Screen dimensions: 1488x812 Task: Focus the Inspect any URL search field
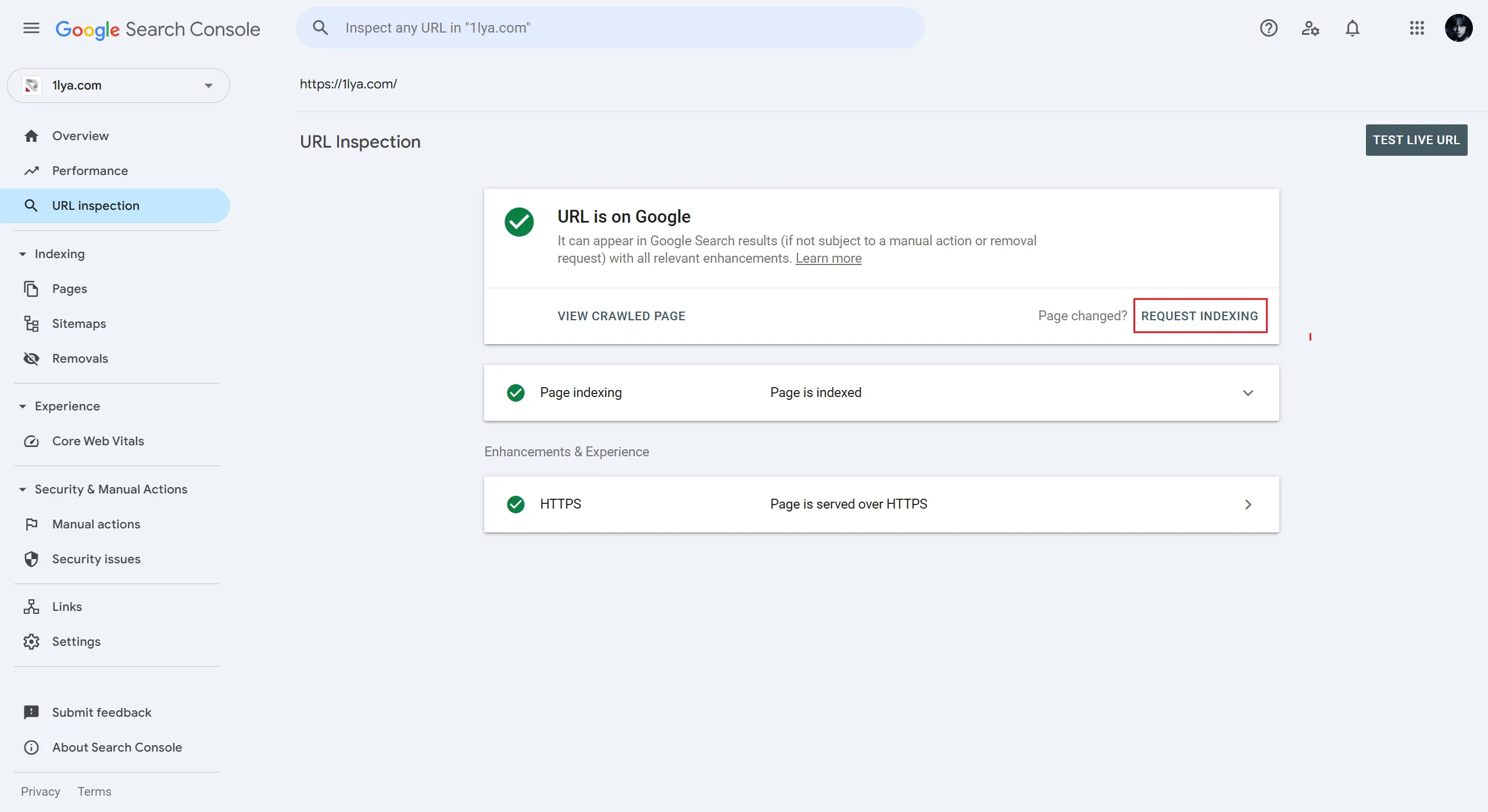610,28
